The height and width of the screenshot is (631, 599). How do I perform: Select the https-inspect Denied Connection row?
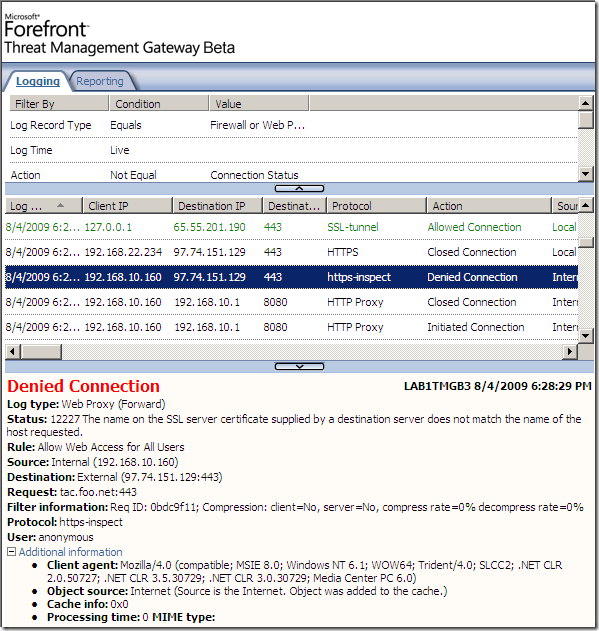coord(291,277)
